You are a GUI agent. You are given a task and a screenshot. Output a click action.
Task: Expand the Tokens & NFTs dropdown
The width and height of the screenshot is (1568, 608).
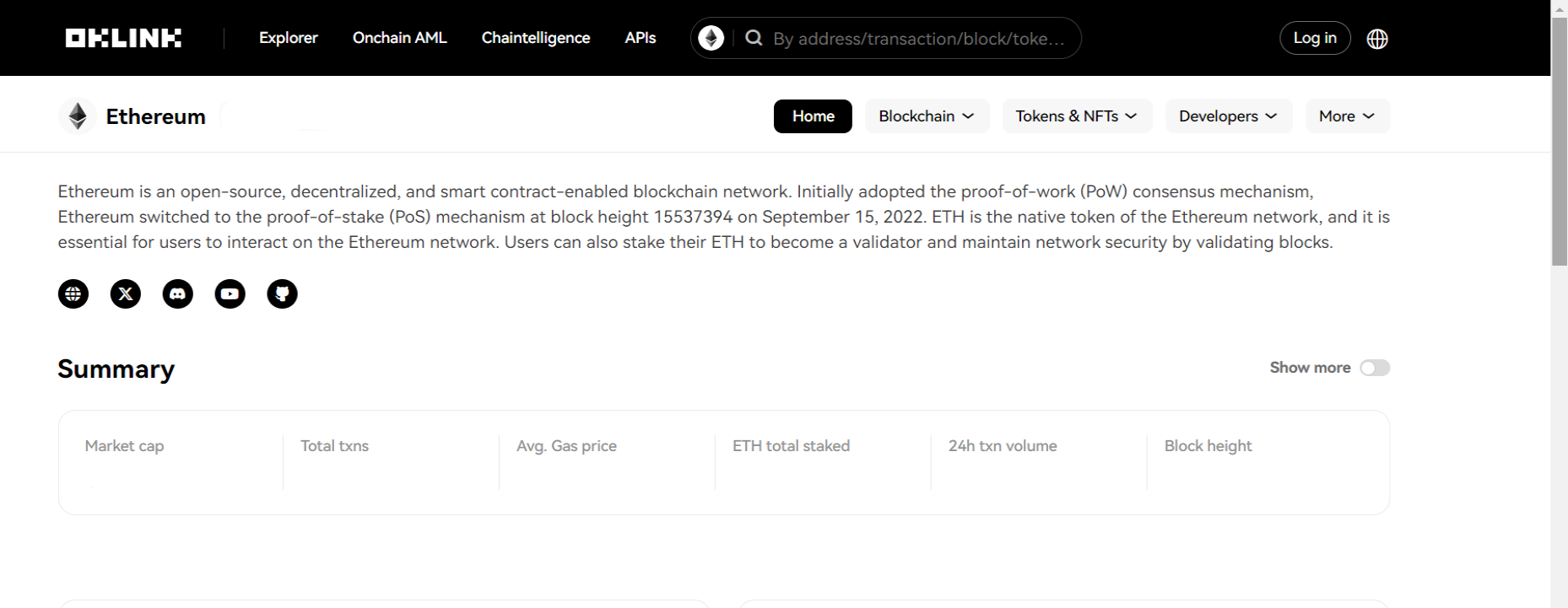tap(1077, 116)
